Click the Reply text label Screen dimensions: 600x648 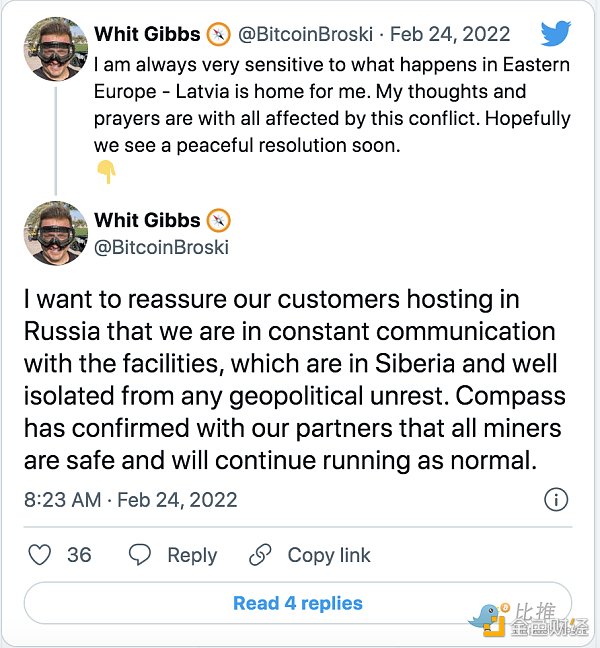192,555
